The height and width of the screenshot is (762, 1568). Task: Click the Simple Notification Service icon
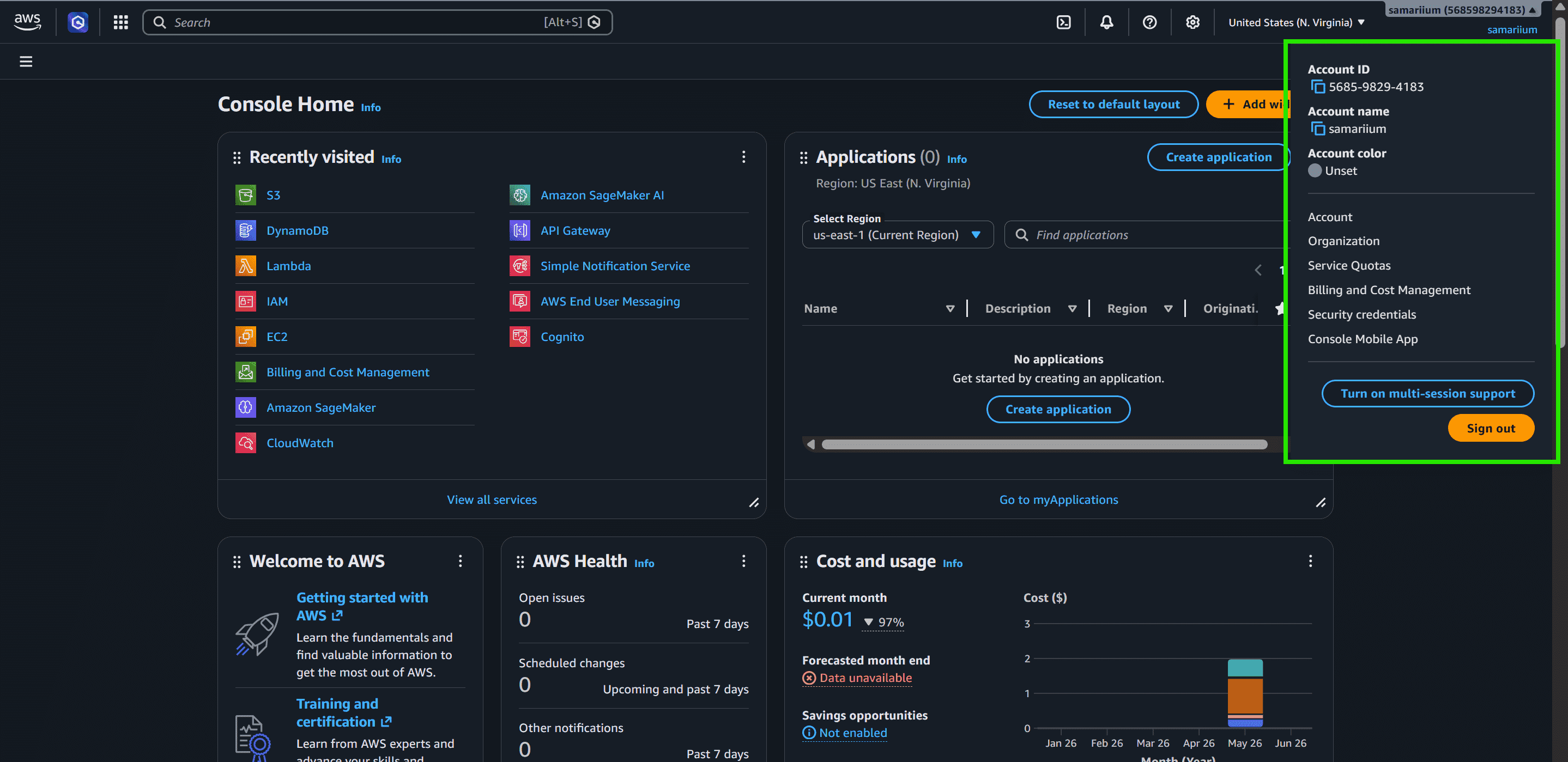(x=520, y=266)
